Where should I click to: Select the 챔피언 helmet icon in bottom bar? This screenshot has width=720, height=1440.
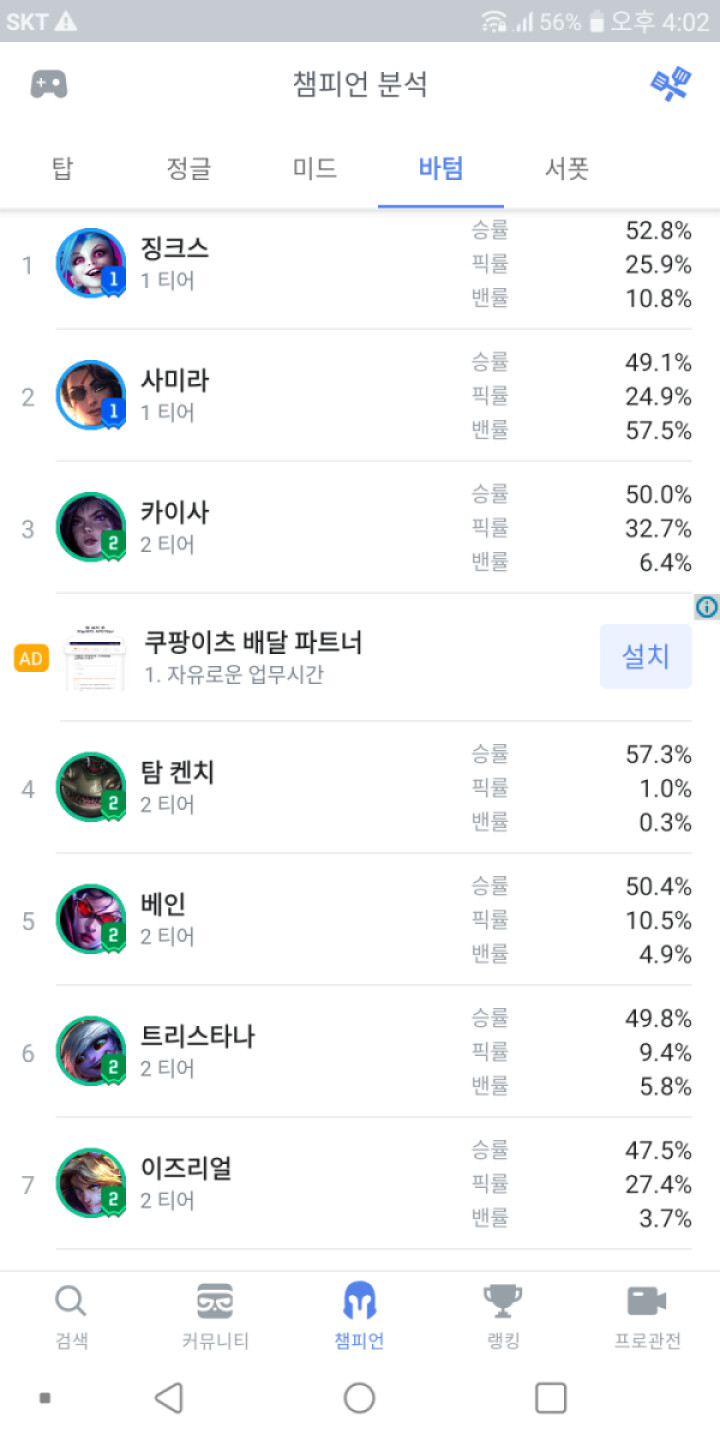point(359,1301)
